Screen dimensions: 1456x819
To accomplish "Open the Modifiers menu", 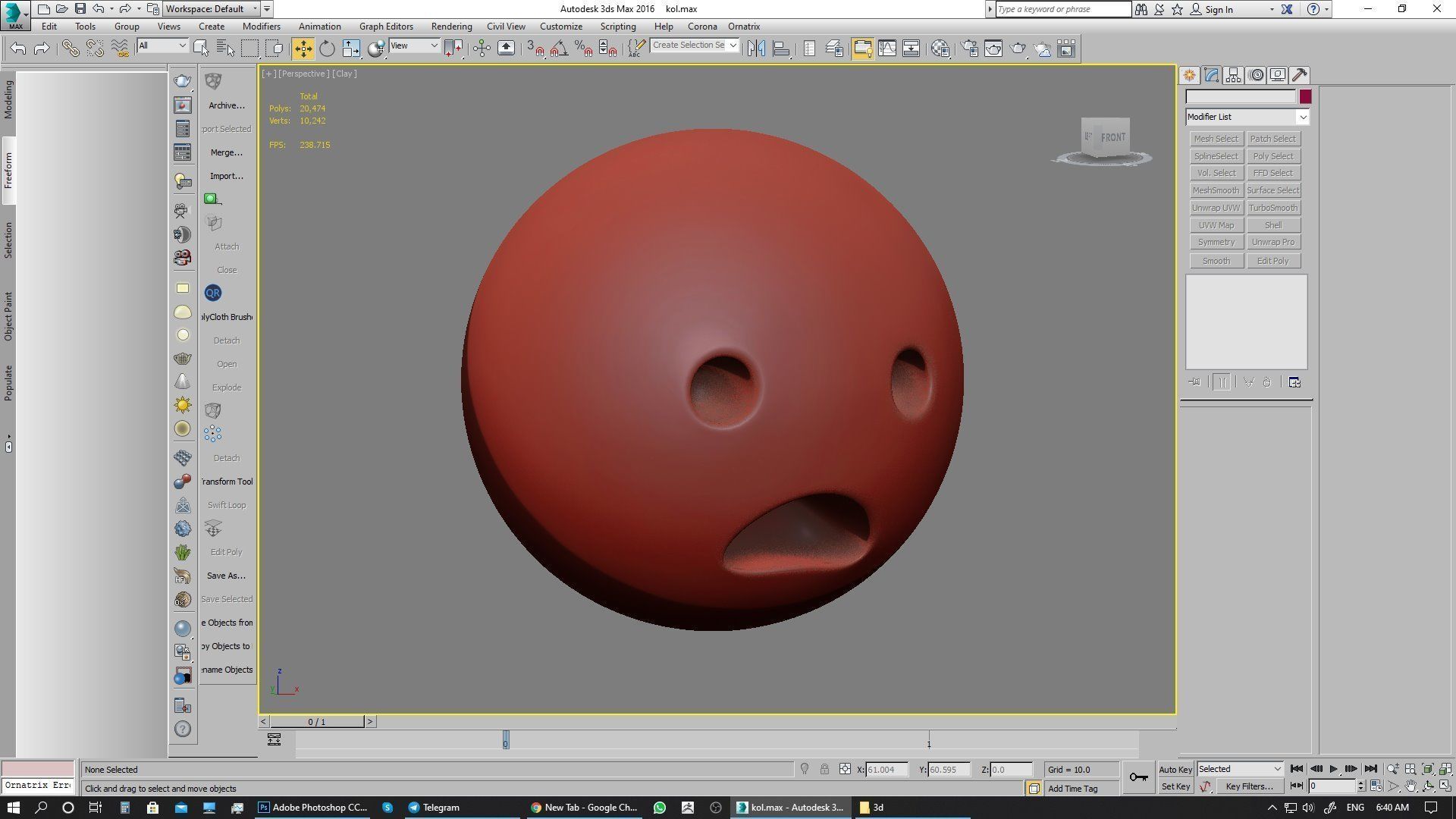I will point(262,27).
